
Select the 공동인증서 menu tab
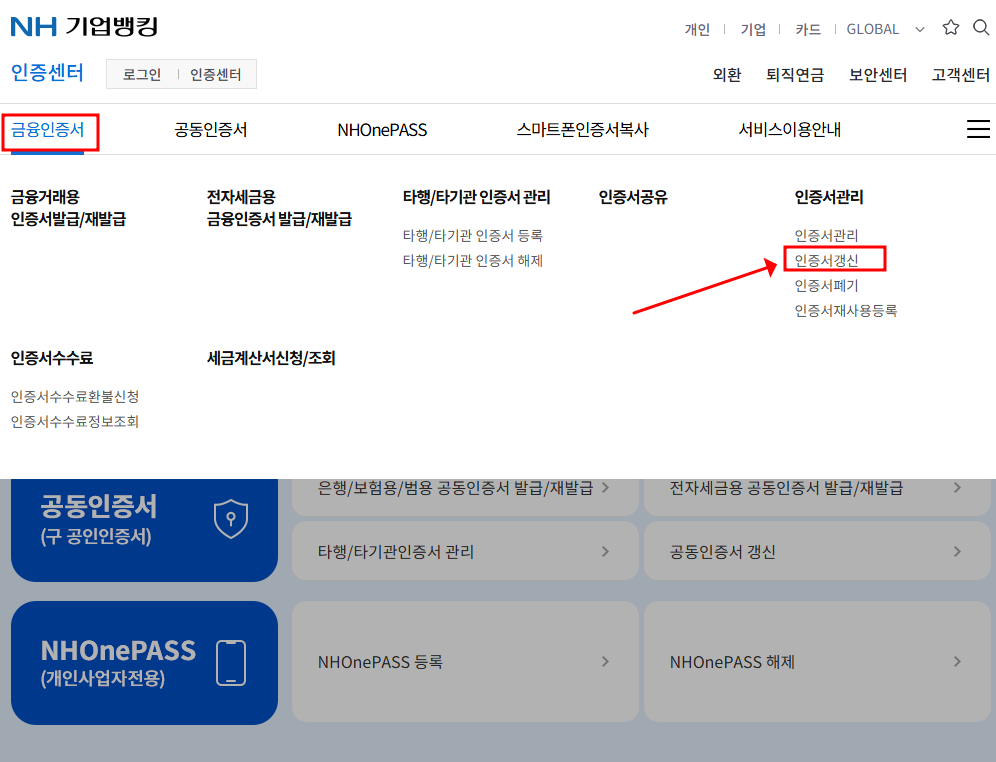[x=211, y=130]
